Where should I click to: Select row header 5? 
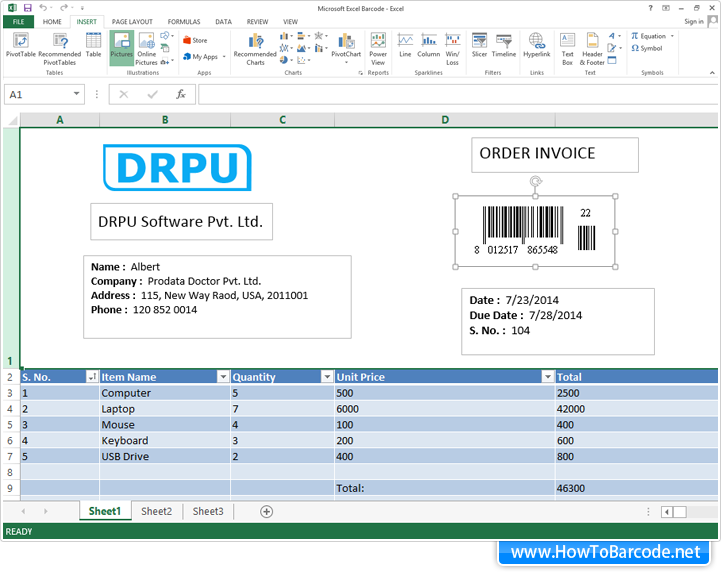10,424
